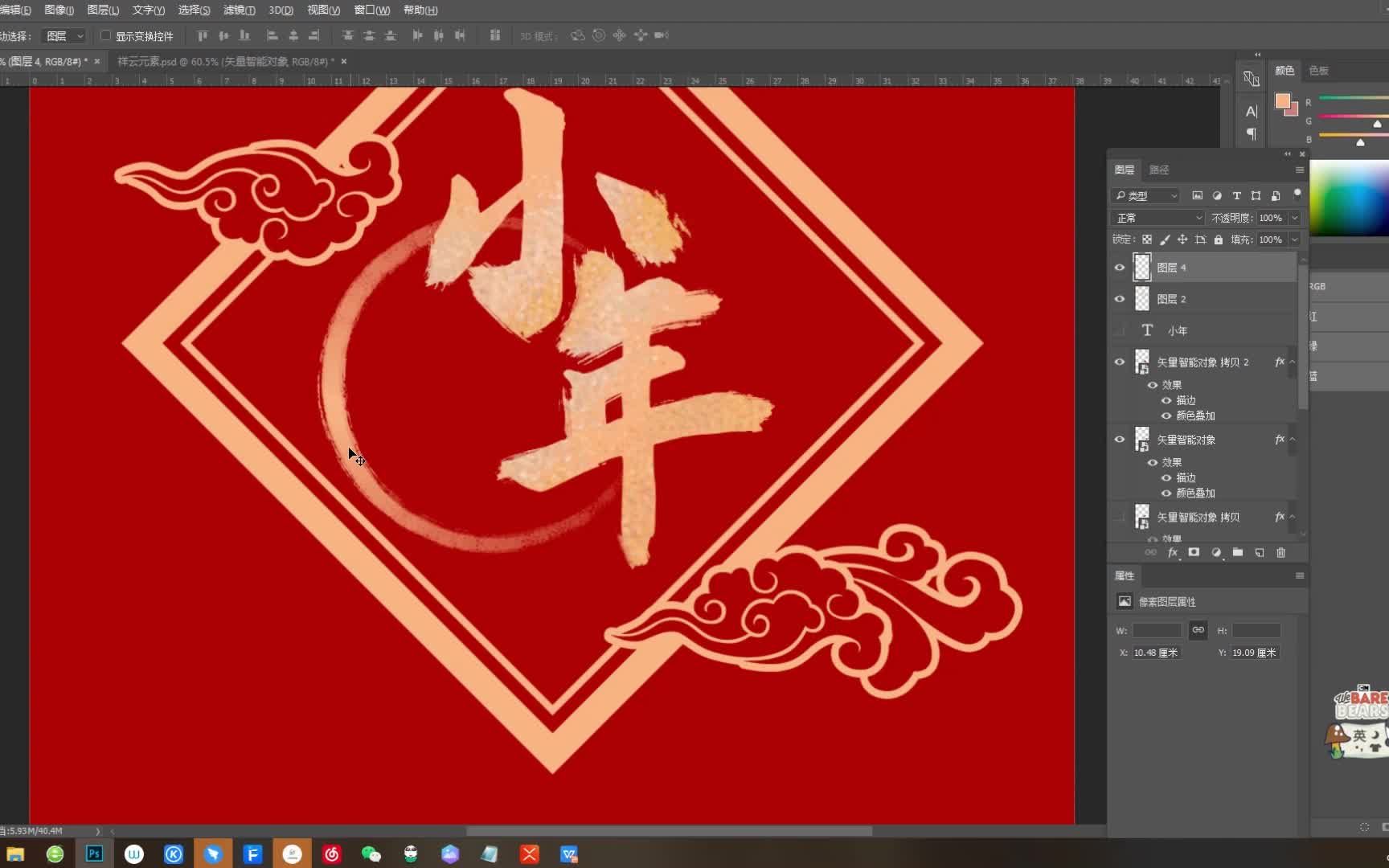Click the Create new adjustment layer icon
Viewport: 1389px width, 868px height.
click(x=1216, y=552)
